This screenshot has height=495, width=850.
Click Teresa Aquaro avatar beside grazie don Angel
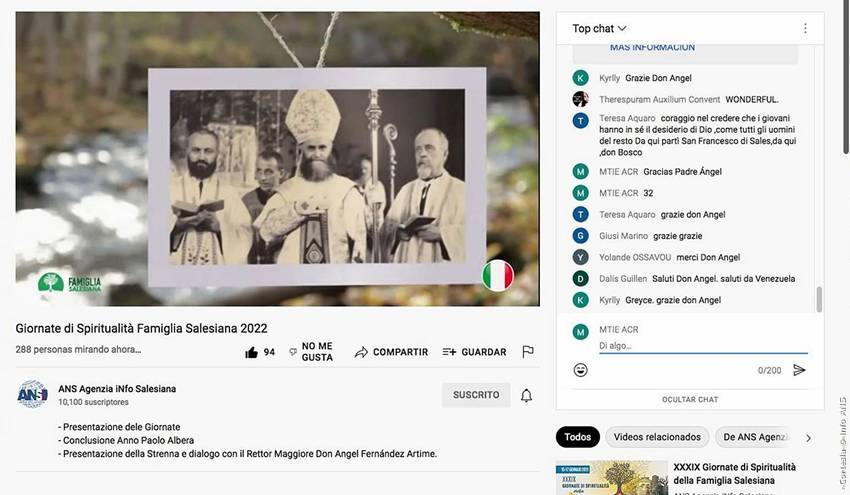click(x=581, y=215)
